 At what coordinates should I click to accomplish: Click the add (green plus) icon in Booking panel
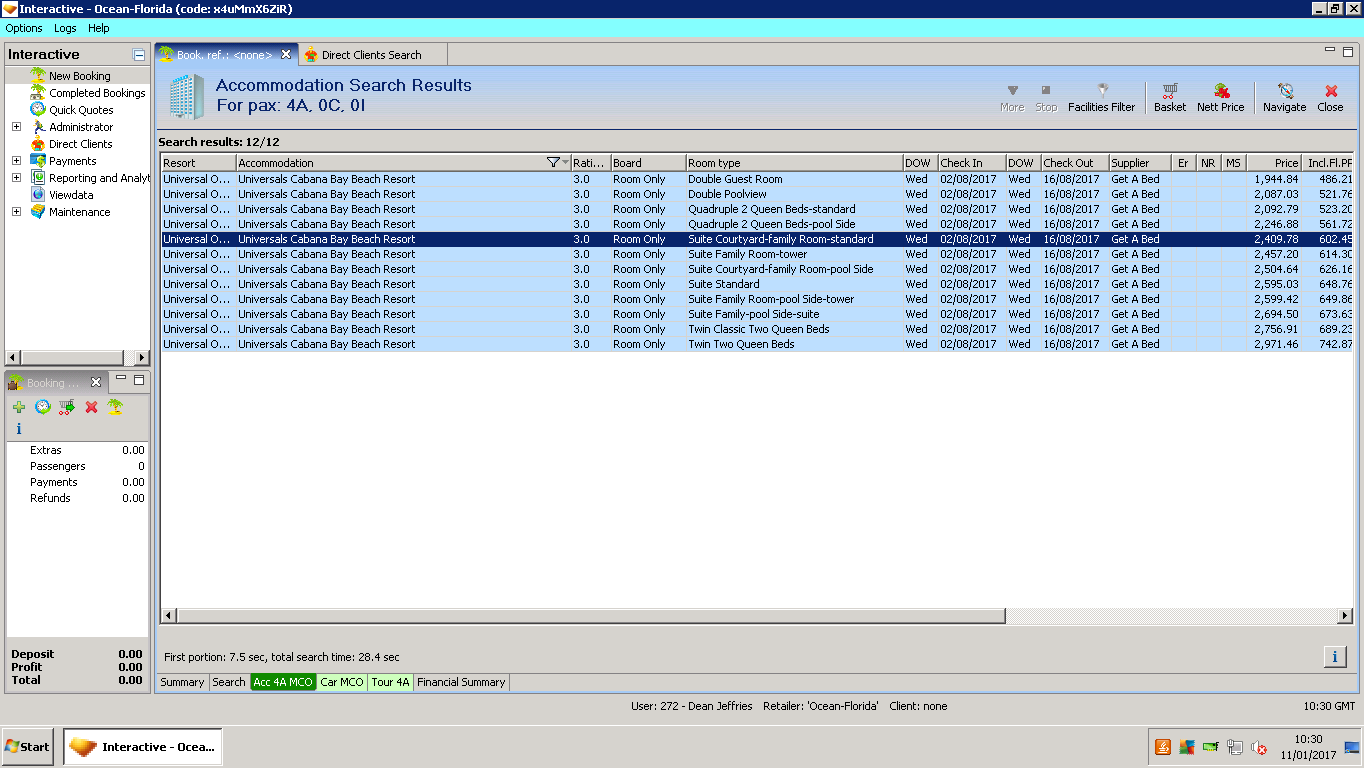pyautogui.click(x=19, y=407)
